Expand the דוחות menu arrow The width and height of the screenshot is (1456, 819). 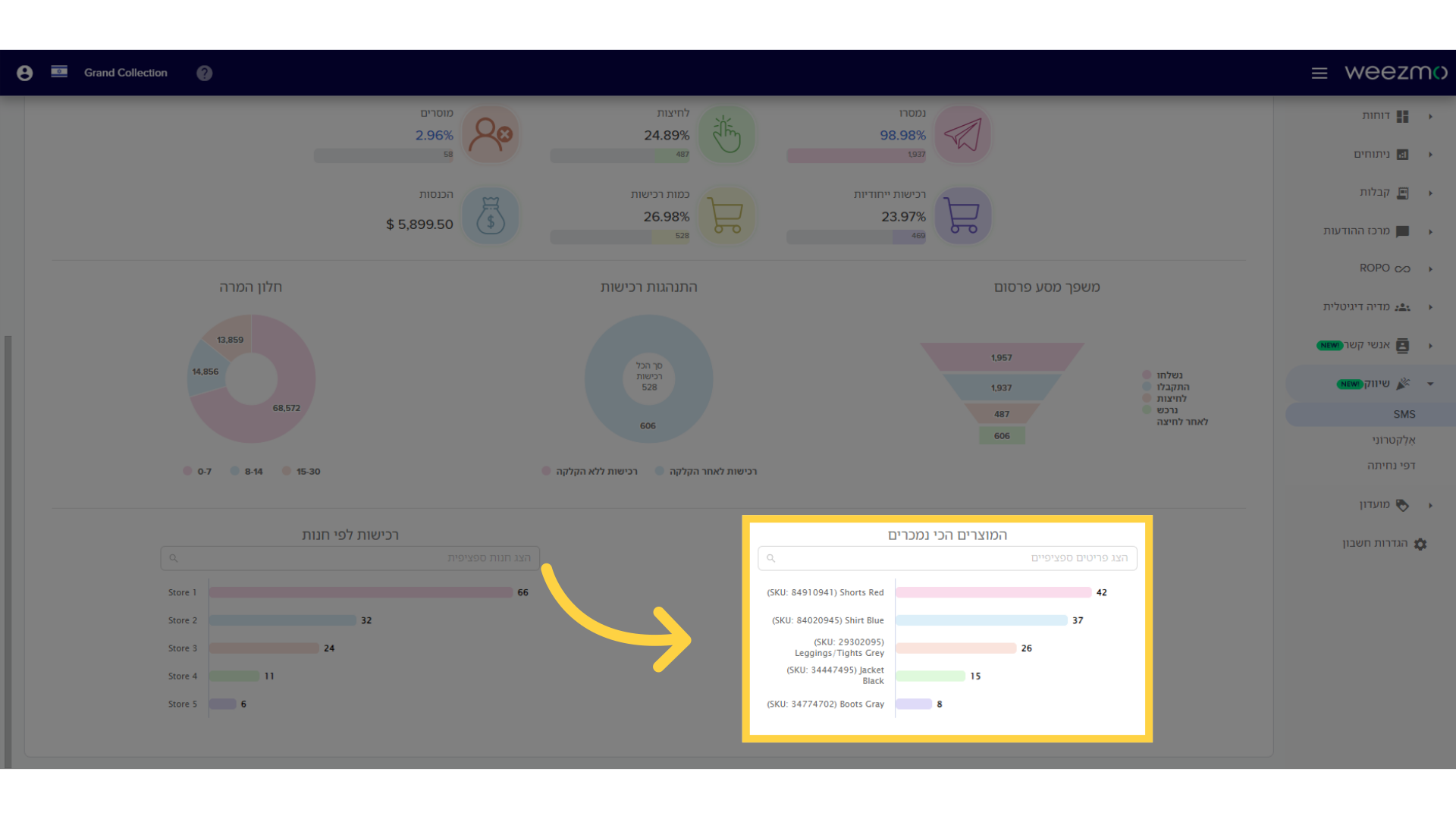[1430, 116]
